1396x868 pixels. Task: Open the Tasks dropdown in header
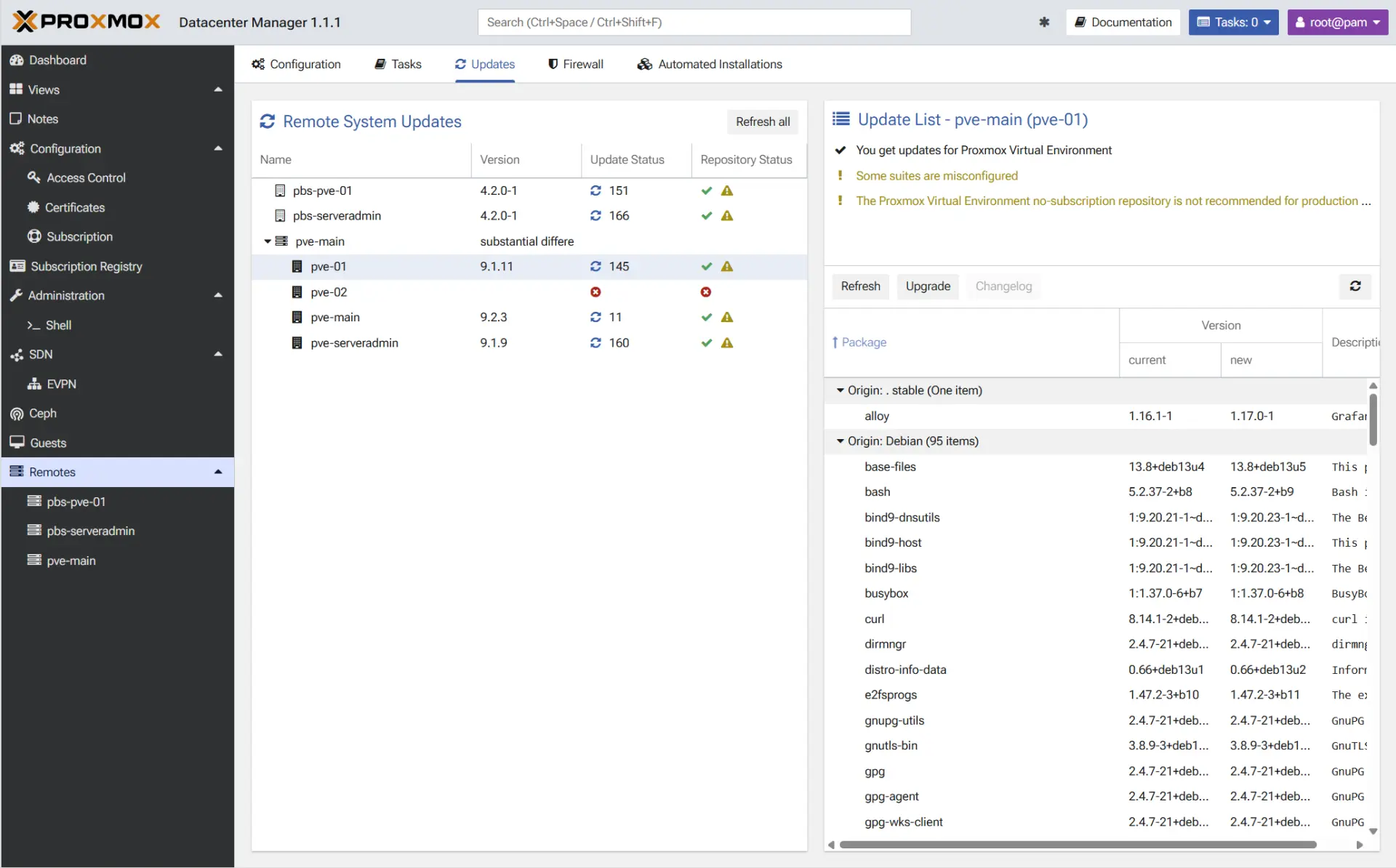[x=1233, y=22]
